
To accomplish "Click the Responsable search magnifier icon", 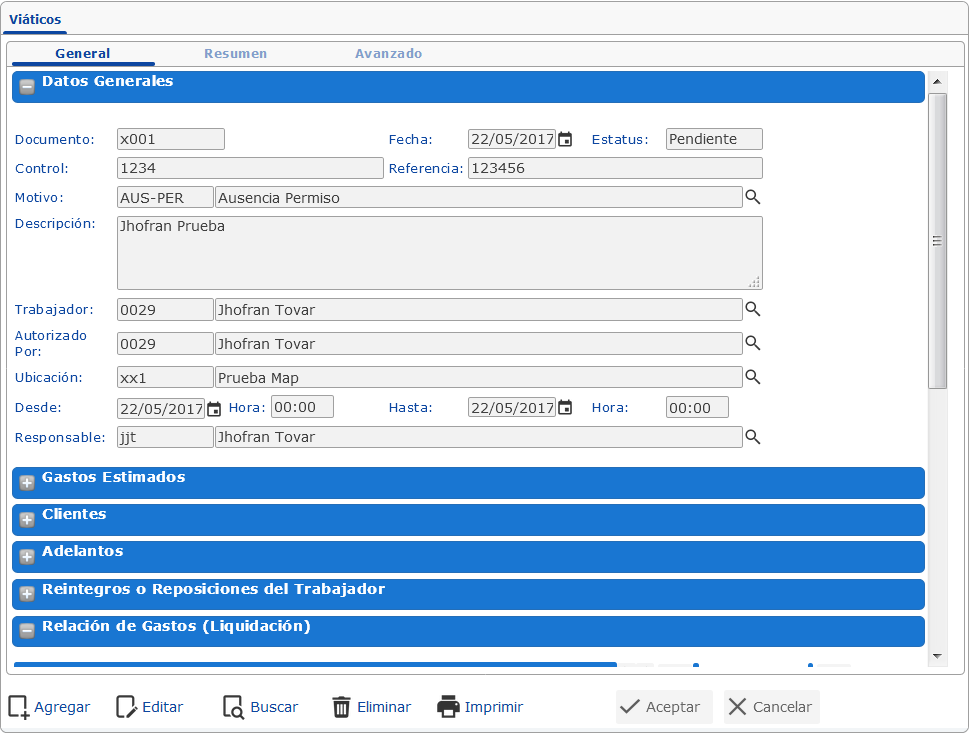I will coord(753,437).
